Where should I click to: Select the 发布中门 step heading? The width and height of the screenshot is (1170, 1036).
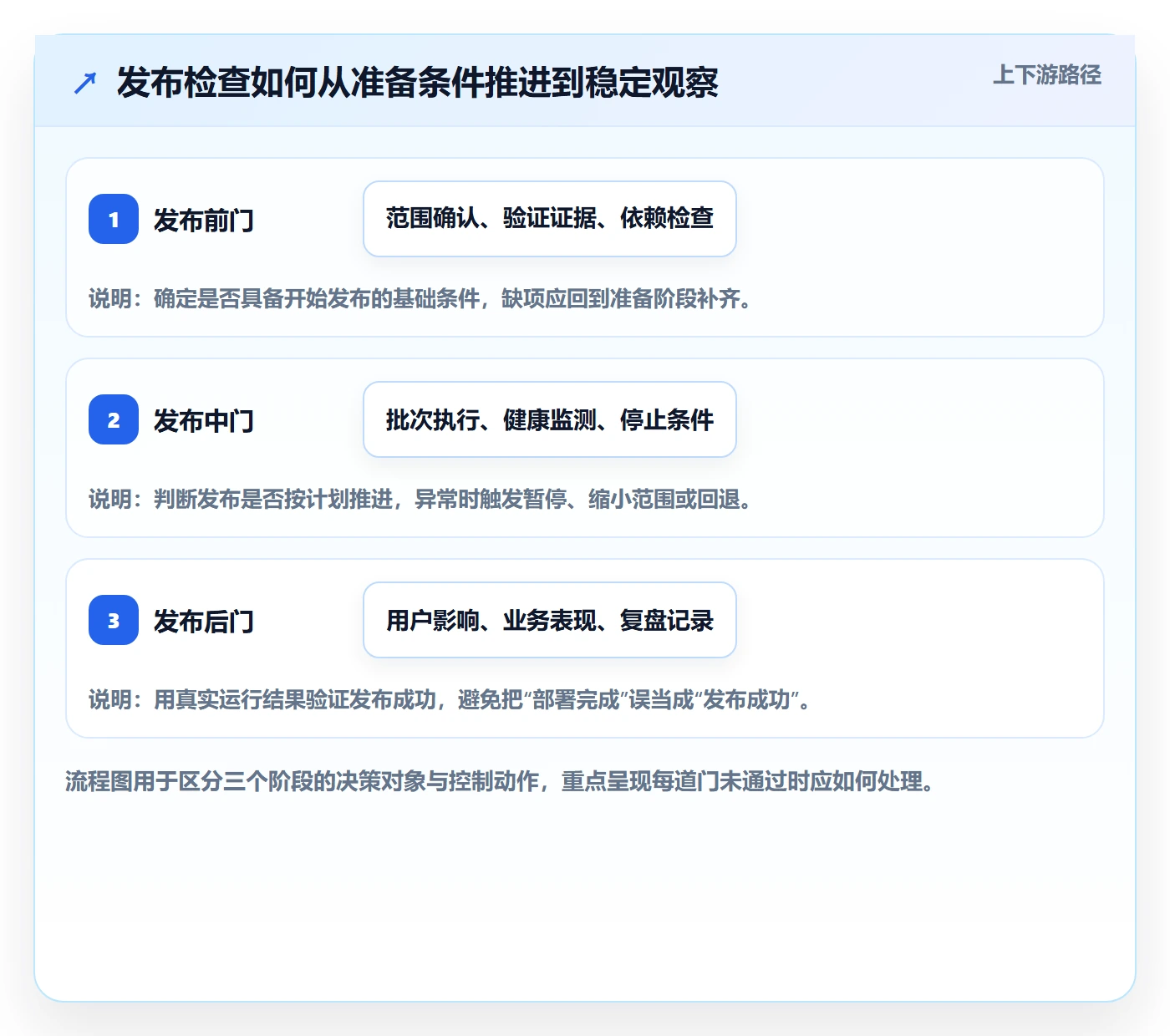tap(204, 420)
